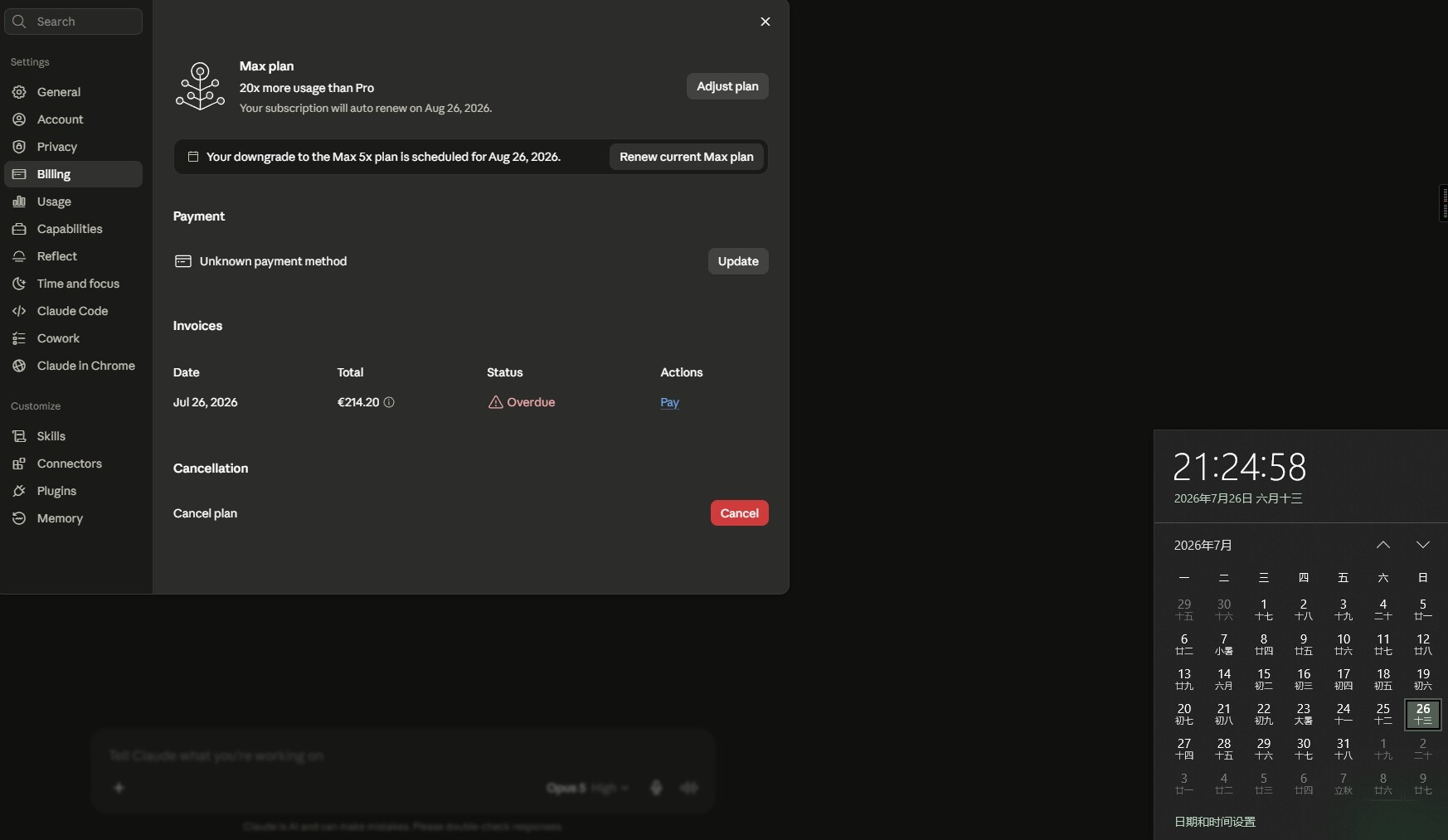
Task: Select July 1 in the calendar
Action: (x=1264, y=609)
